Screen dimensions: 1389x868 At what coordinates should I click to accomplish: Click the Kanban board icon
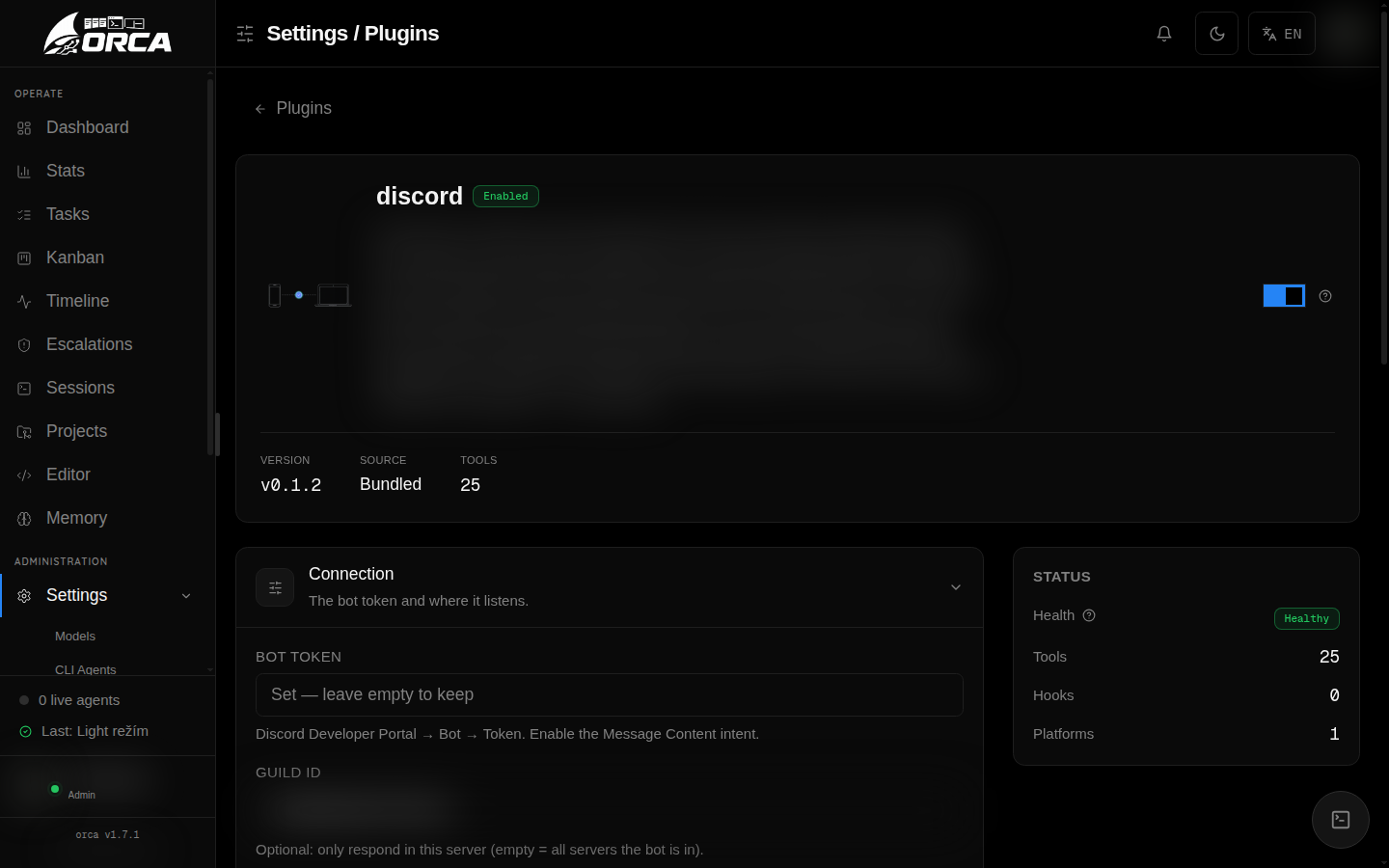click(x=24, y=258)
